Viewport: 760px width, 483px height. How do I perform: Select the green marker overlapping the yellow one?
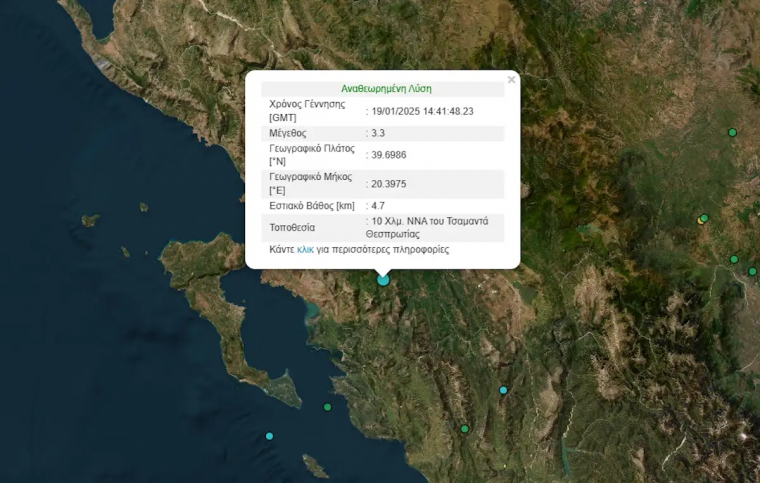pyautogui.click(x=705, y=217)
